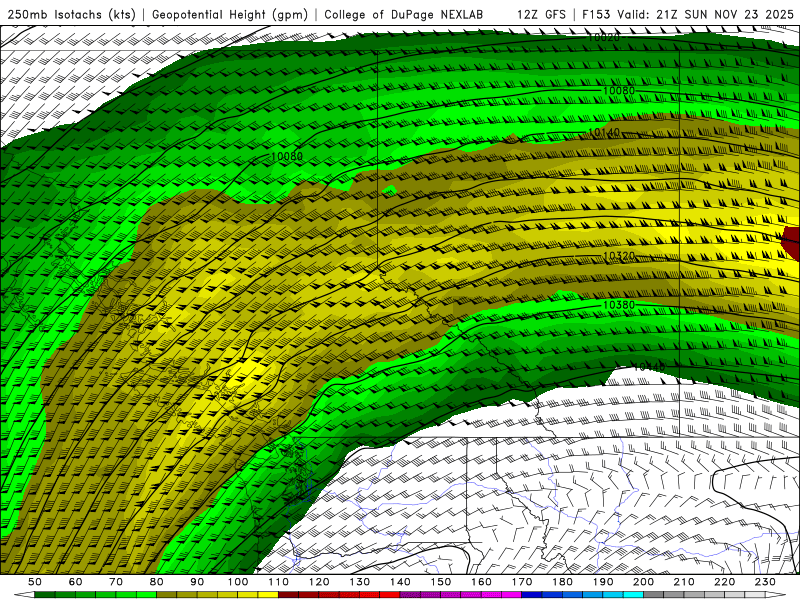
Task: Select the bright yellow swatch just before 110
Action: (x=268, y=595)
